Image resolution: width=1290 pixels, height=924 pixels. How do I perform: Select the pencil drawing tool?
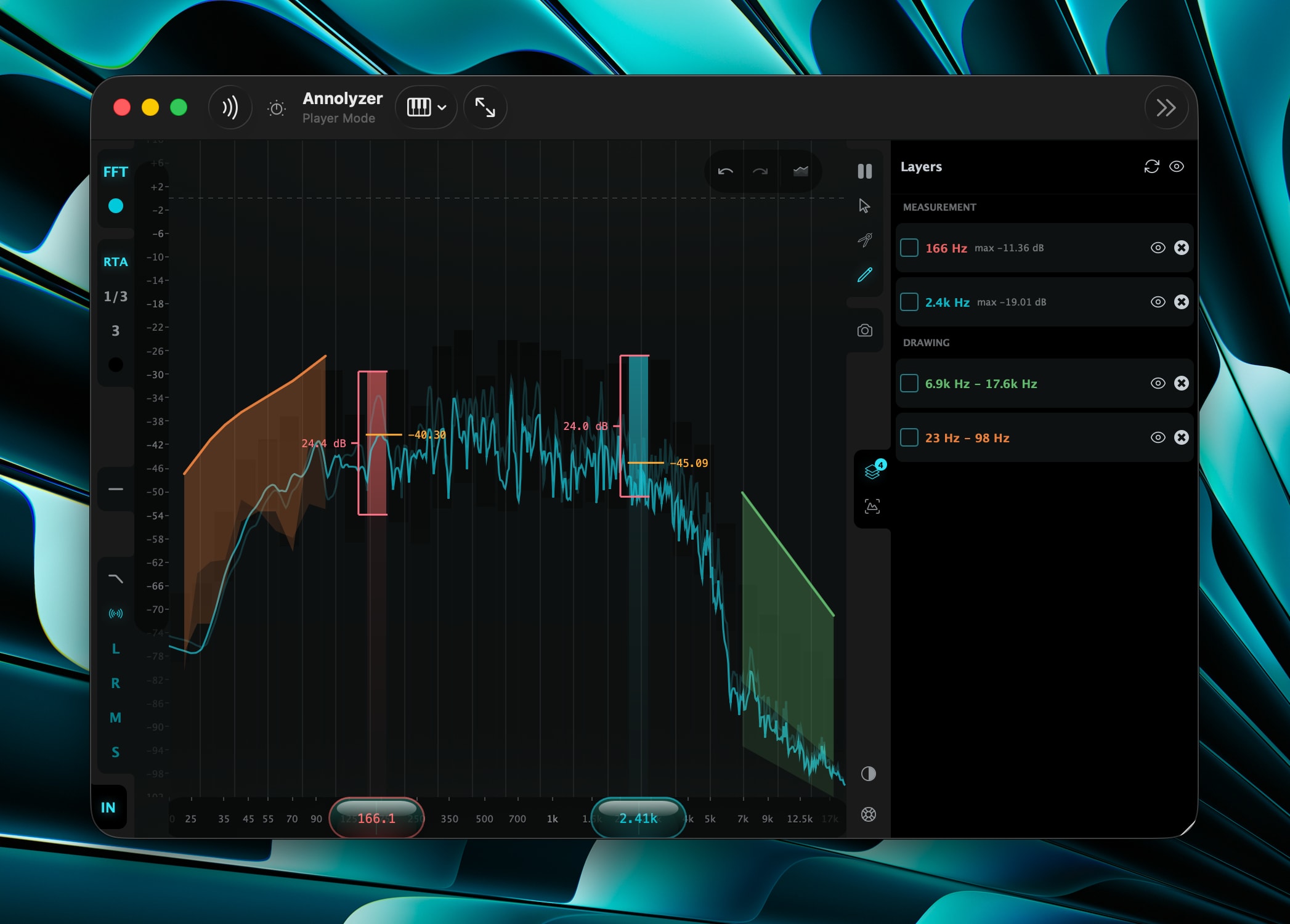pos(865,274)
